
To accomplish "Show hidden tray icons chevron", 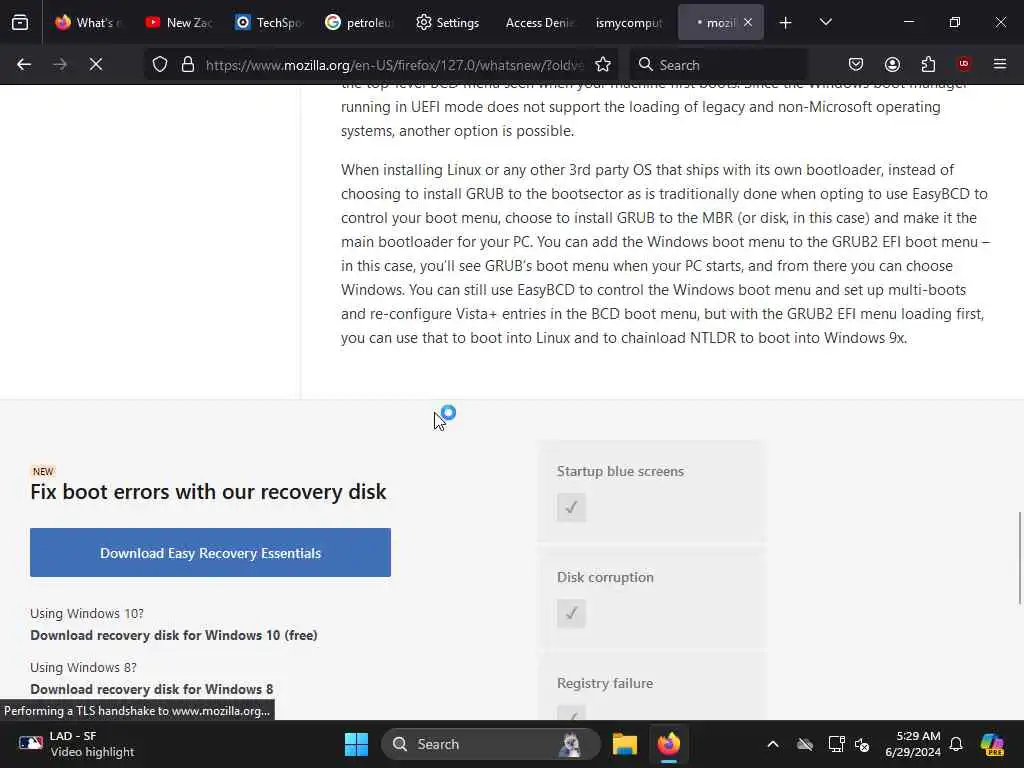I will 773,744.
